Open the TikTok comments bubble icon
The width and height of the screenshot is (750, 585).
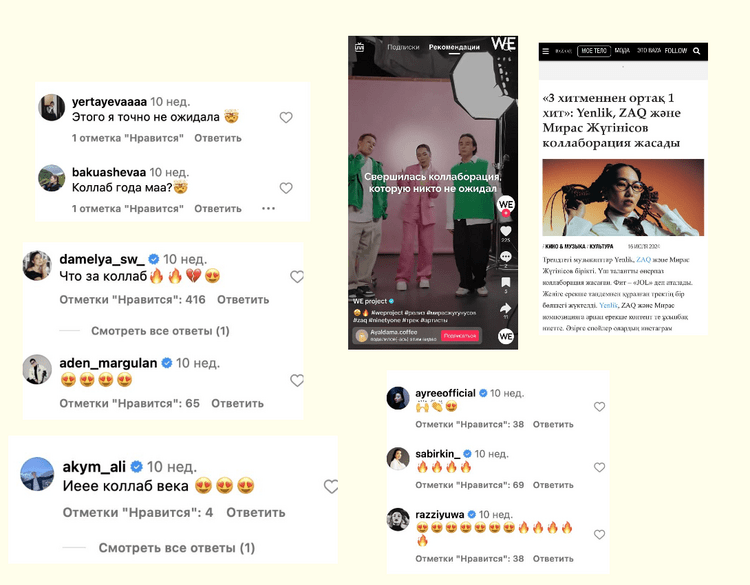(x=506, y=257)
